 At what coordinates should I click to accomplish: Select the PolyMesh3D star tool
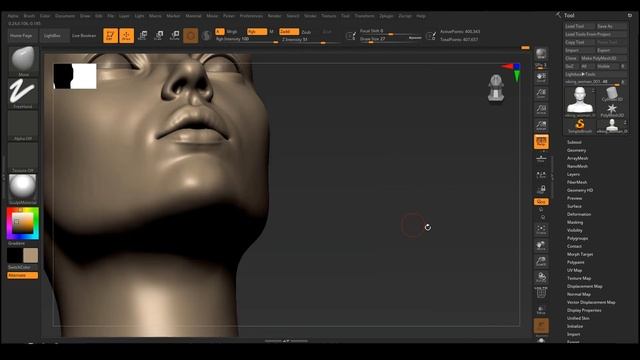coord(612,110)
